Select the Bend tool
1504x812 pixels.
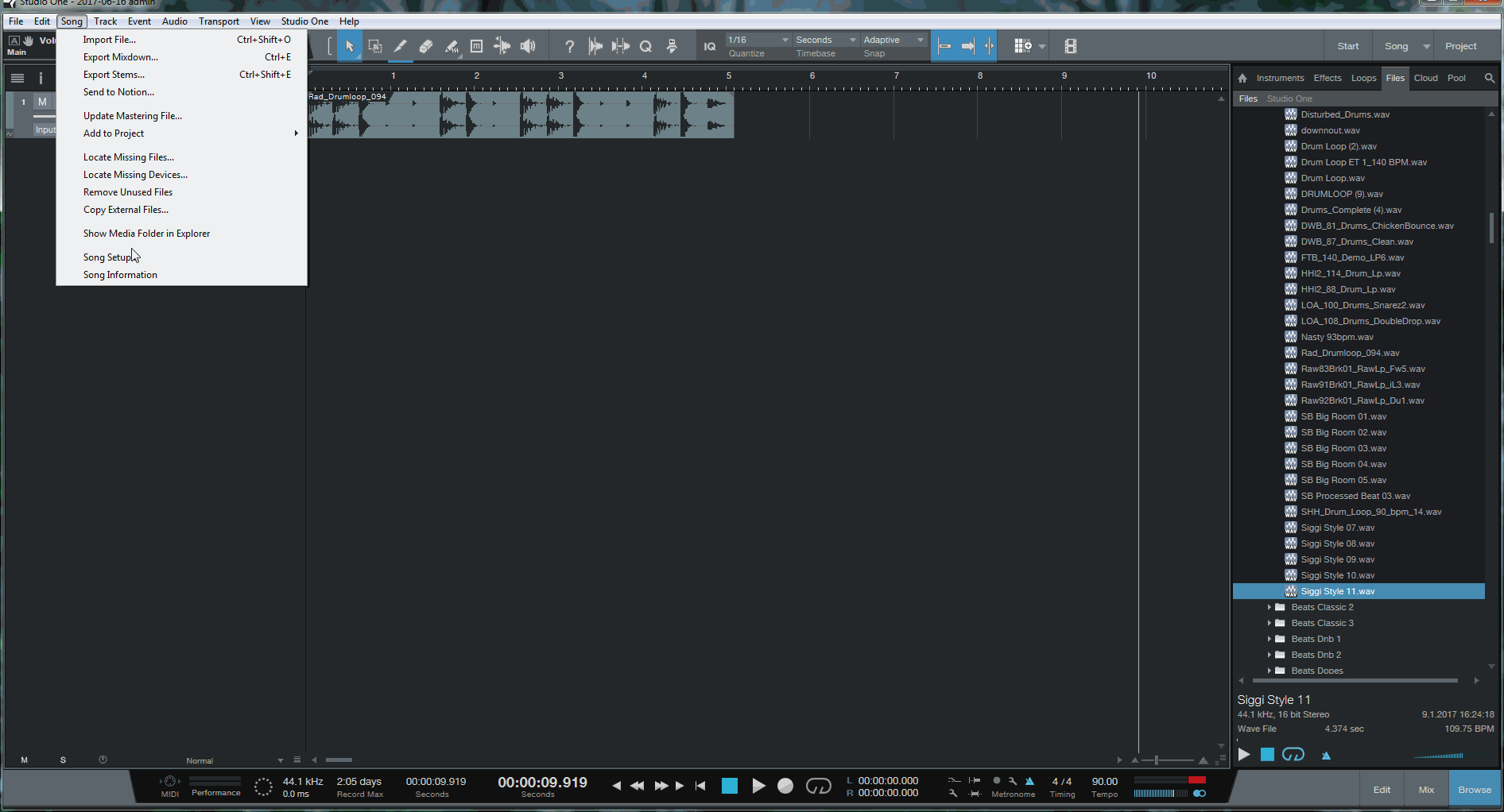pyautogui.click(x=502, y=46)
